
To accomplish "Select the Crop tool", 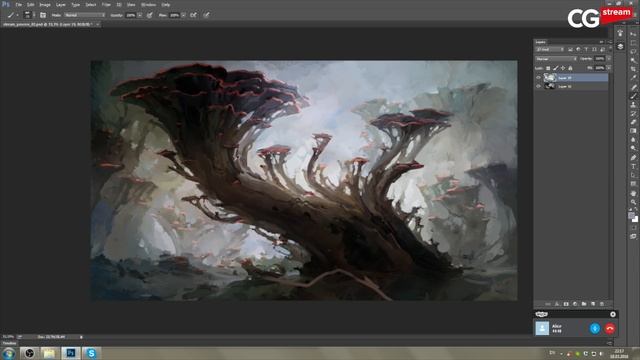I will 633,69.
